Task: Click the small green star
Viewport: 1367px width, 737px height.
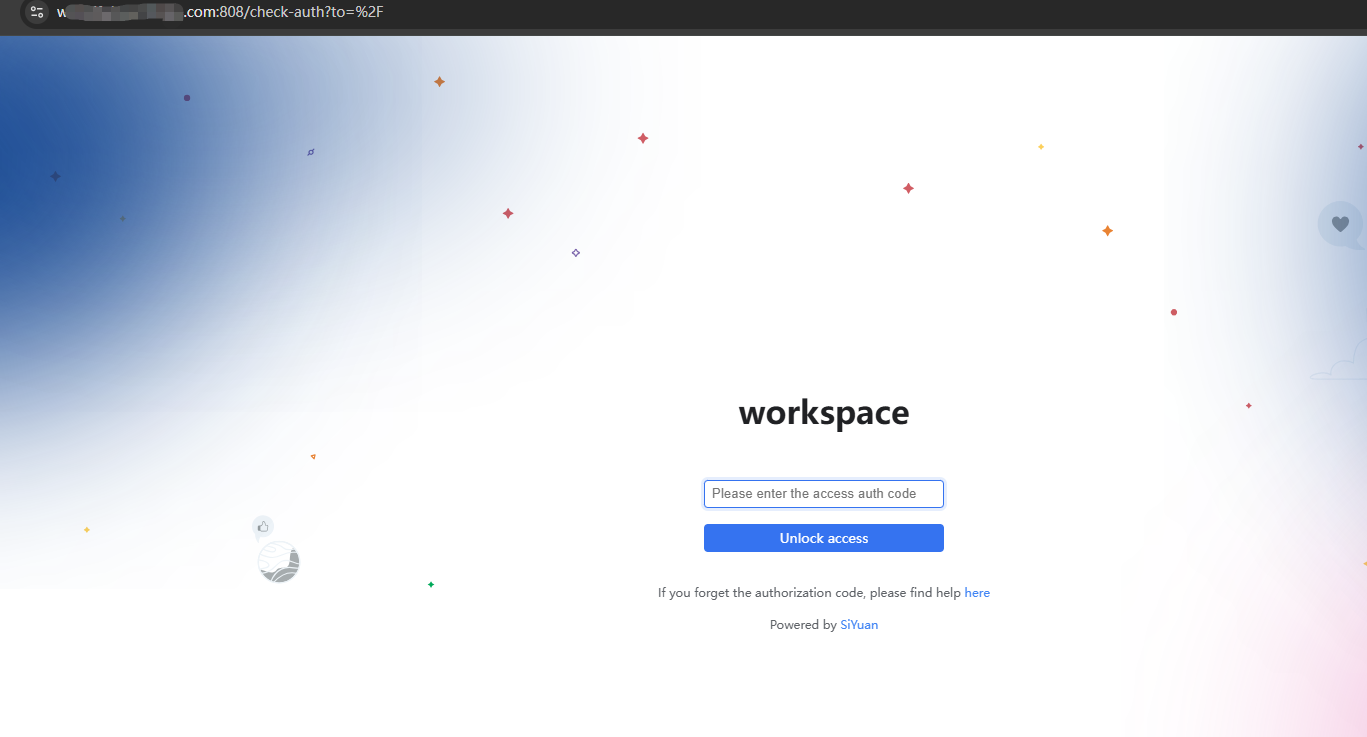Action: tap(431, 584)
